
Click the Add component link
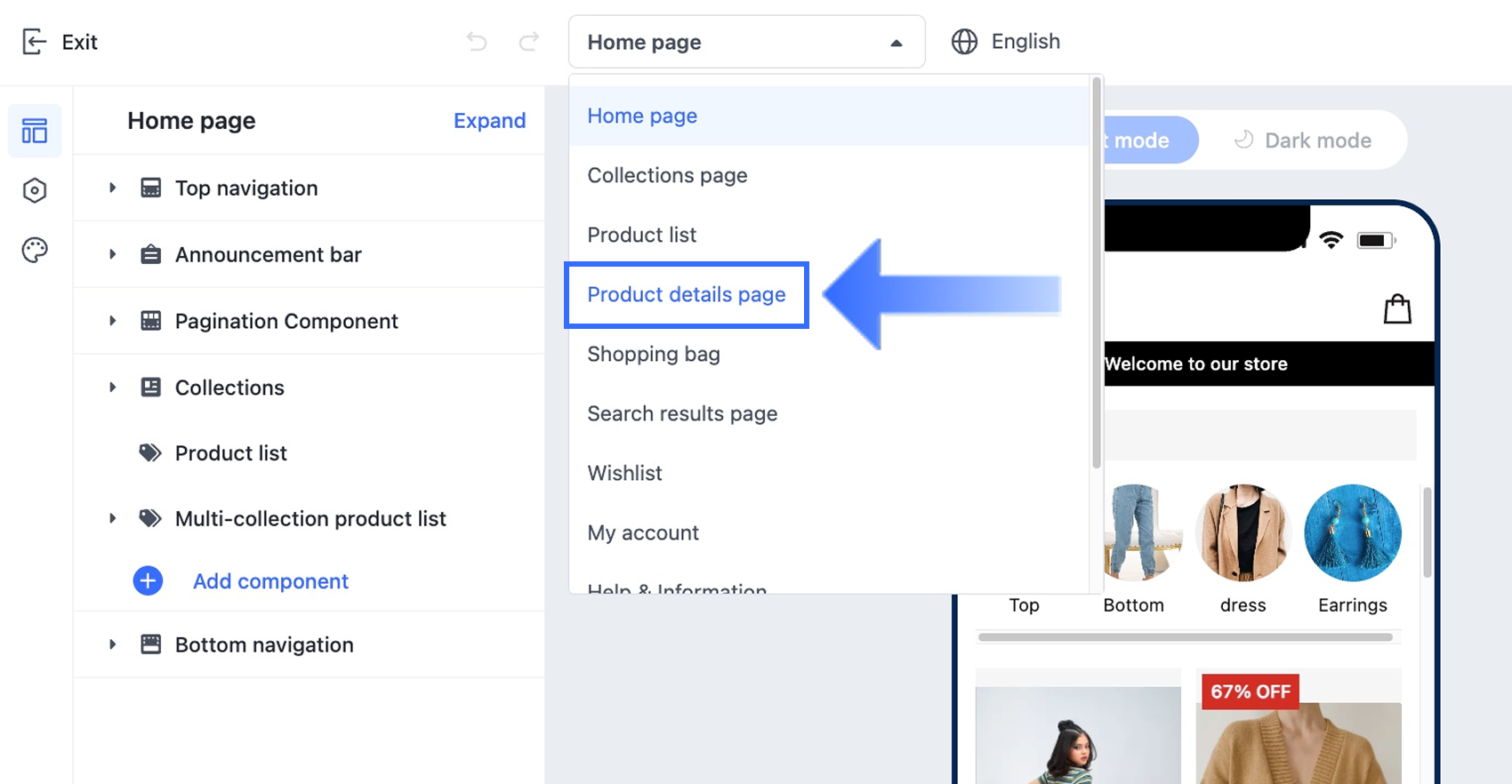[270, 580]
